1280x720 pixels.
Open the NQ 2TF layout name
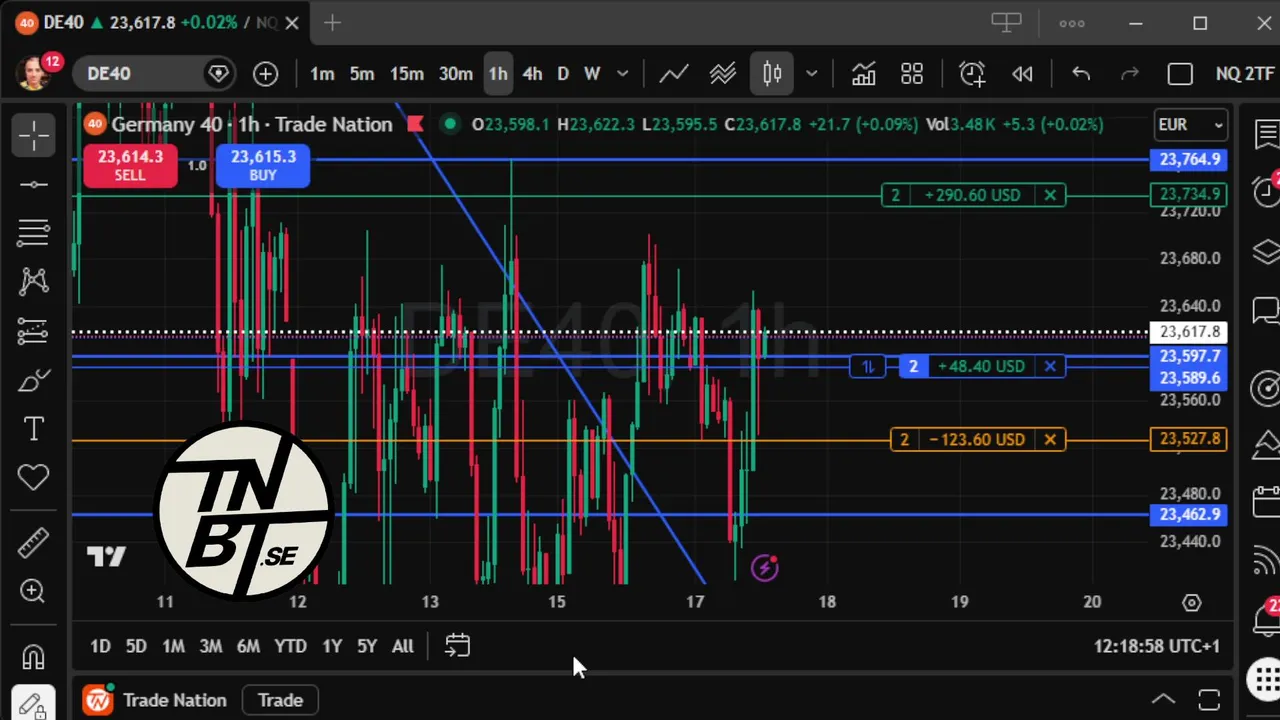[x=1244, y=73]
